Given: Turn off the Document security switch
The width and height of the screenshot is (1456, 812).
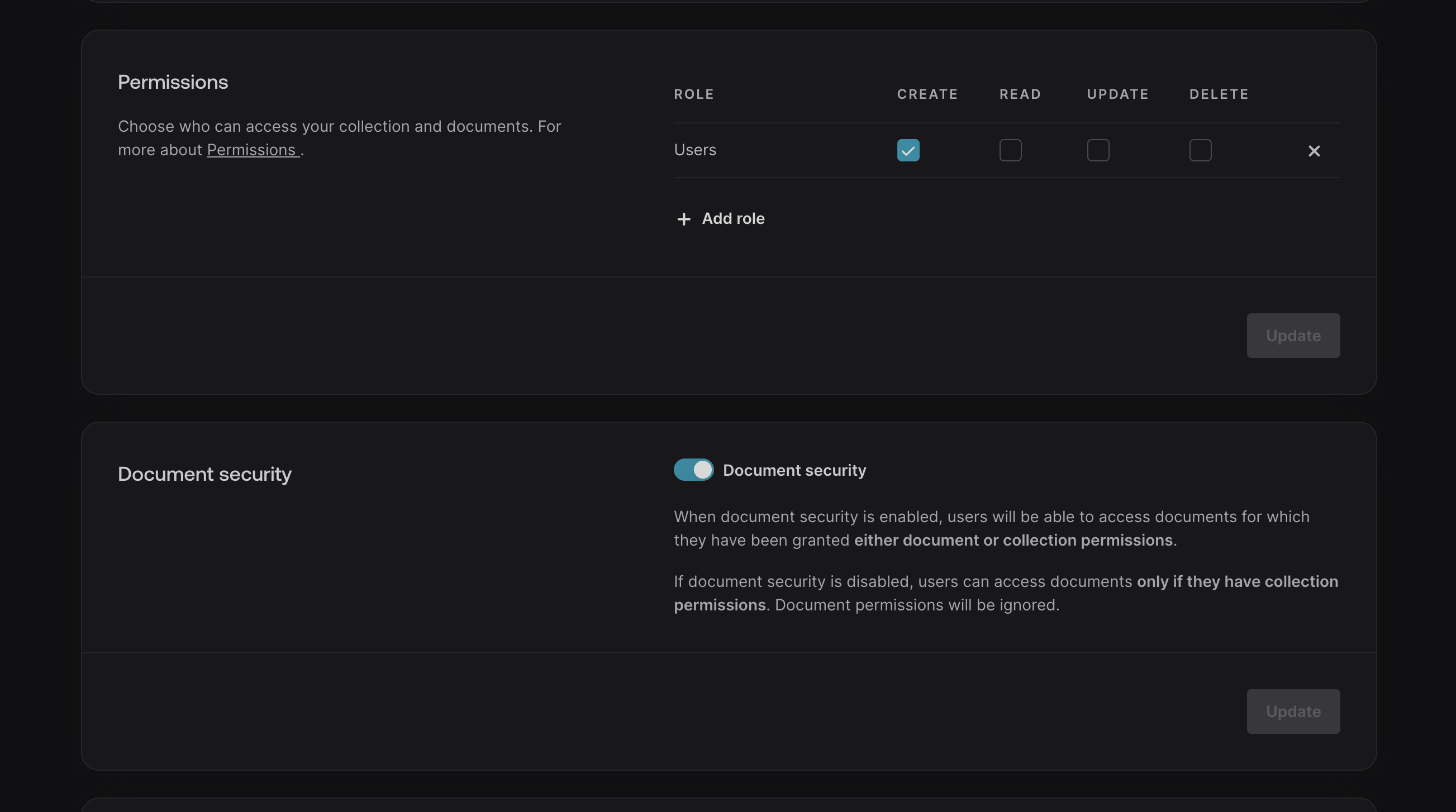Looking at the screenshot, I should [x=693, y=470].
